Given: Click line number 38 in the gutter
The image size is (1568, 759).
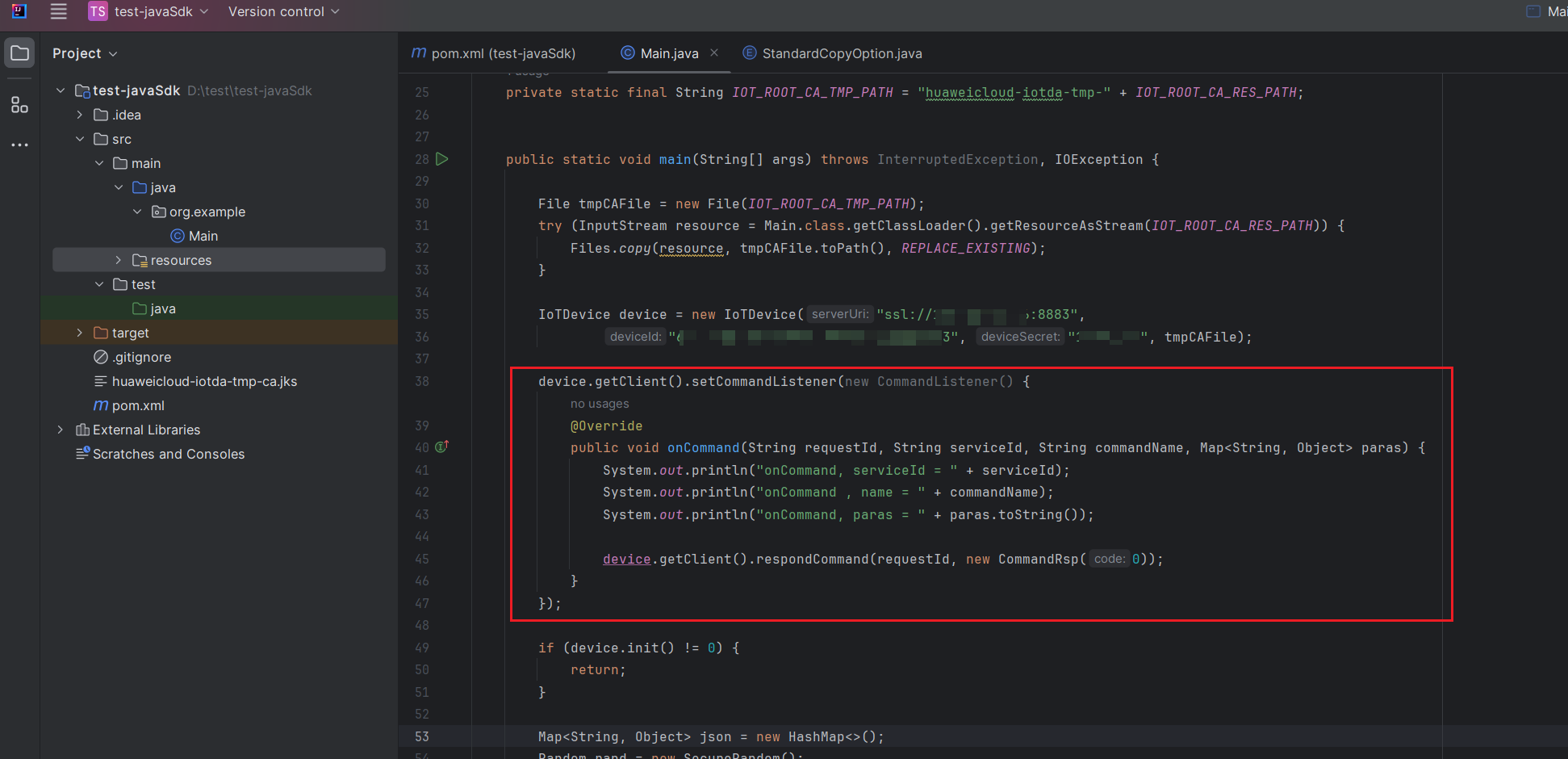Looking at the screenshot, I should point(422,381).
